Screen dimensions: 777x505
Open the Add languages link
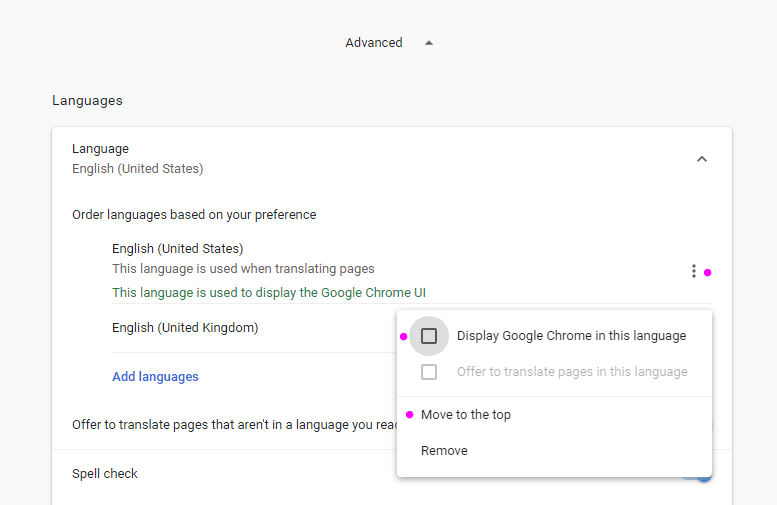[x=155, y=377]
